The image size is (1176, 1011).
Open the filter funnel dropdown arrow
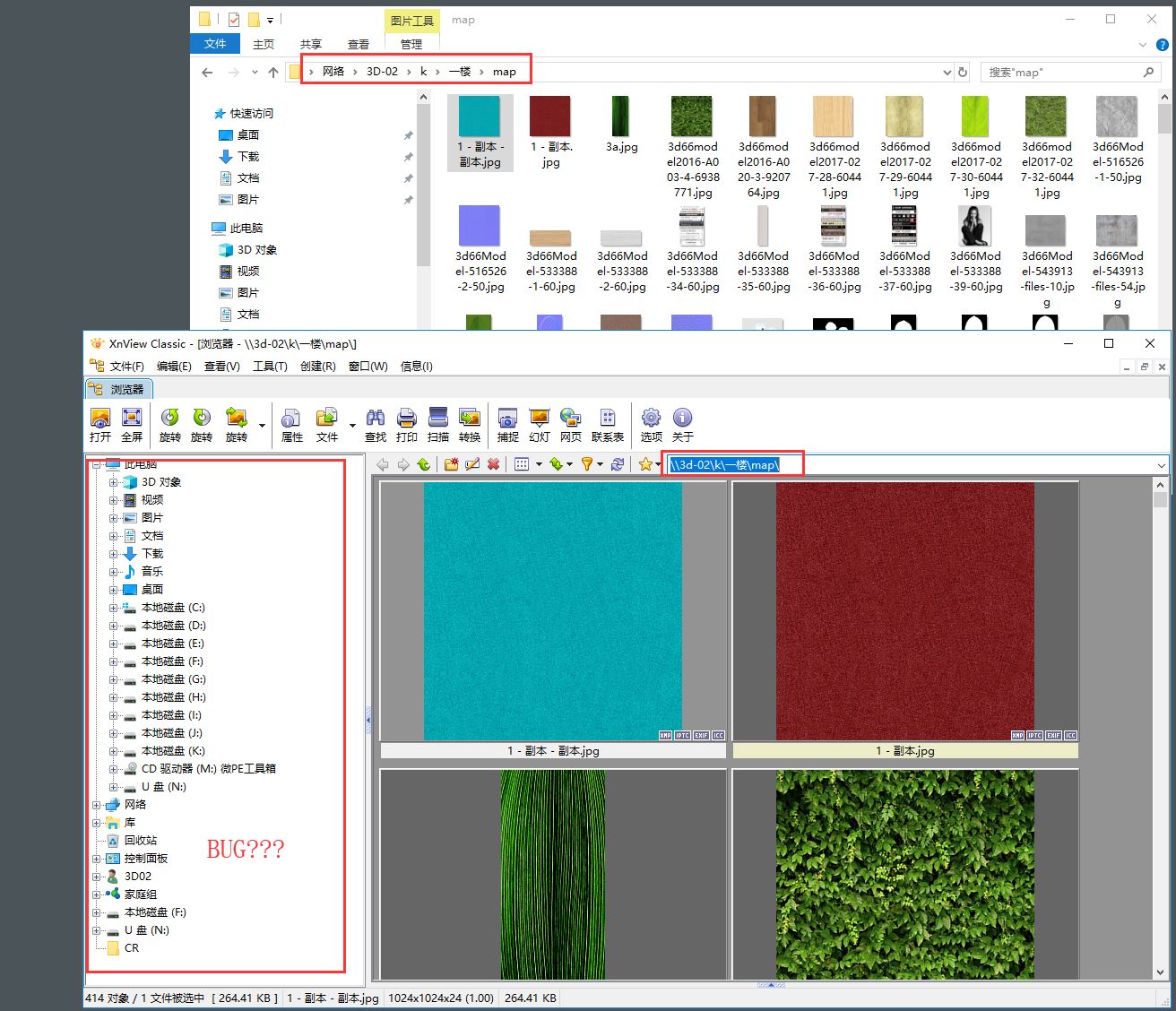600,464
